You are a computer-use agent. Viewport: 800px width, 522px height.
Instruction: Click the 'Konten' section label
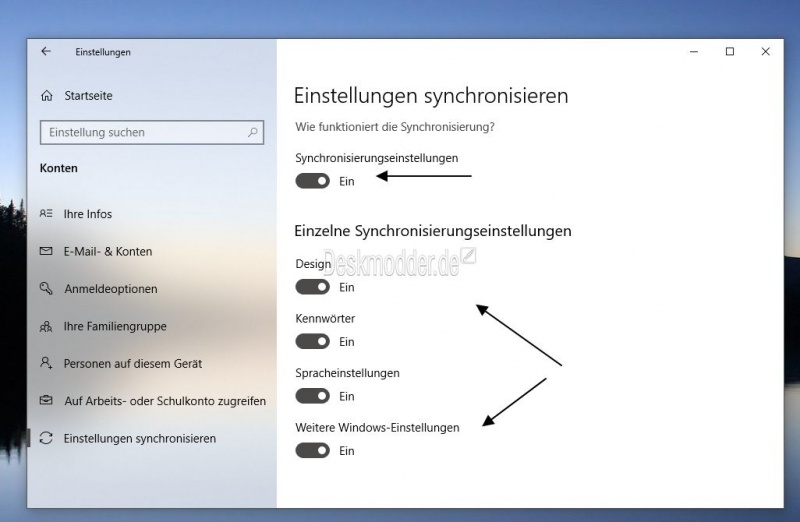[59, 168]
